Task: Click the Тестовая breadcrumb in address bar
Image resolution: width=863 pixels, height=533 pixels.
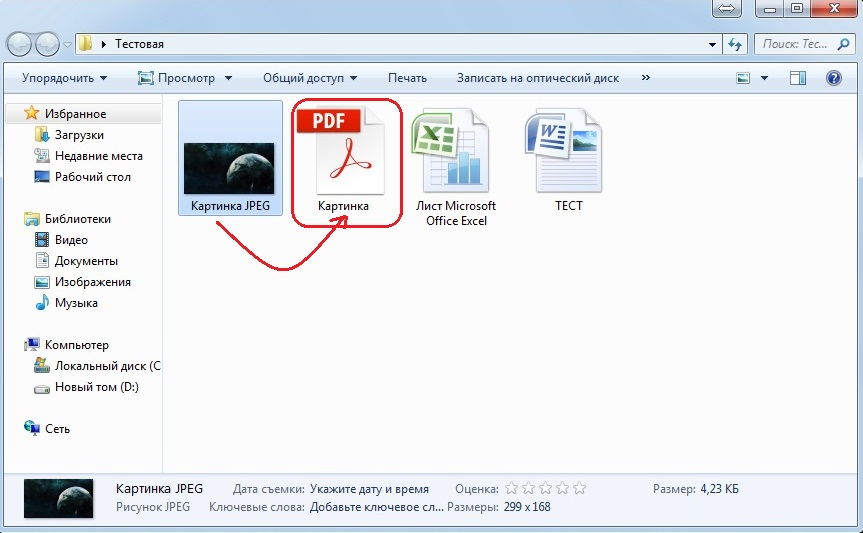Action: (x=139, y=44)
